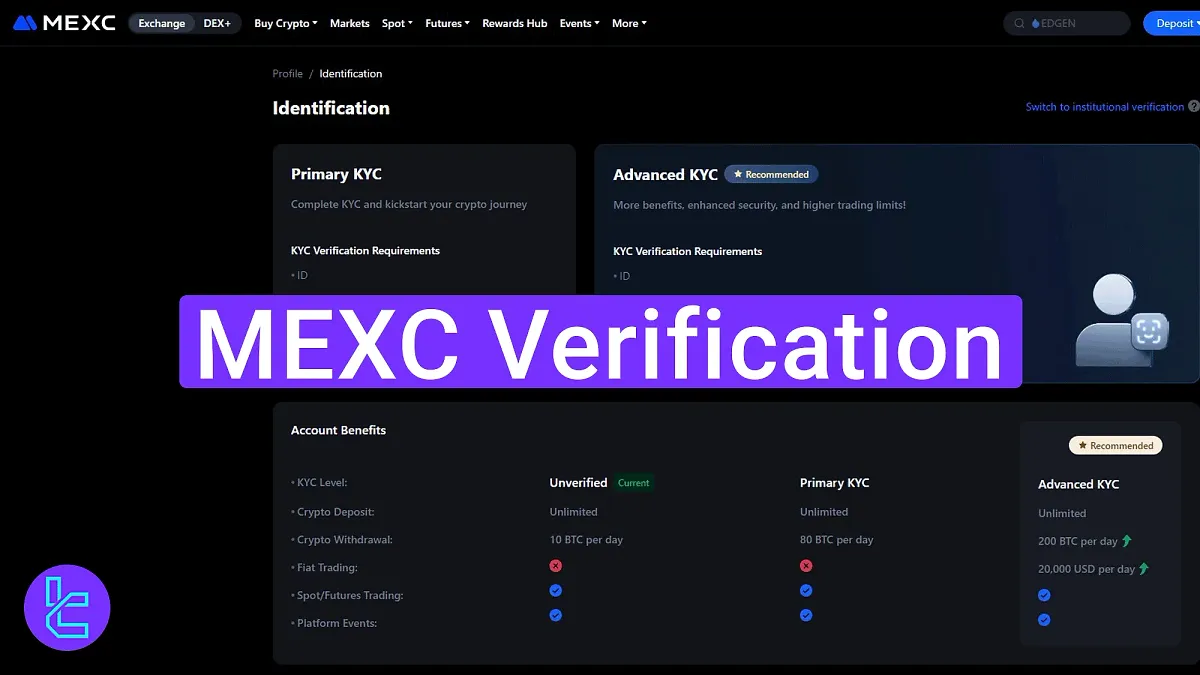Navigate to Profile via breadcrumb
The height and width of the screenshot is (675, 1200).
(287, 73)
